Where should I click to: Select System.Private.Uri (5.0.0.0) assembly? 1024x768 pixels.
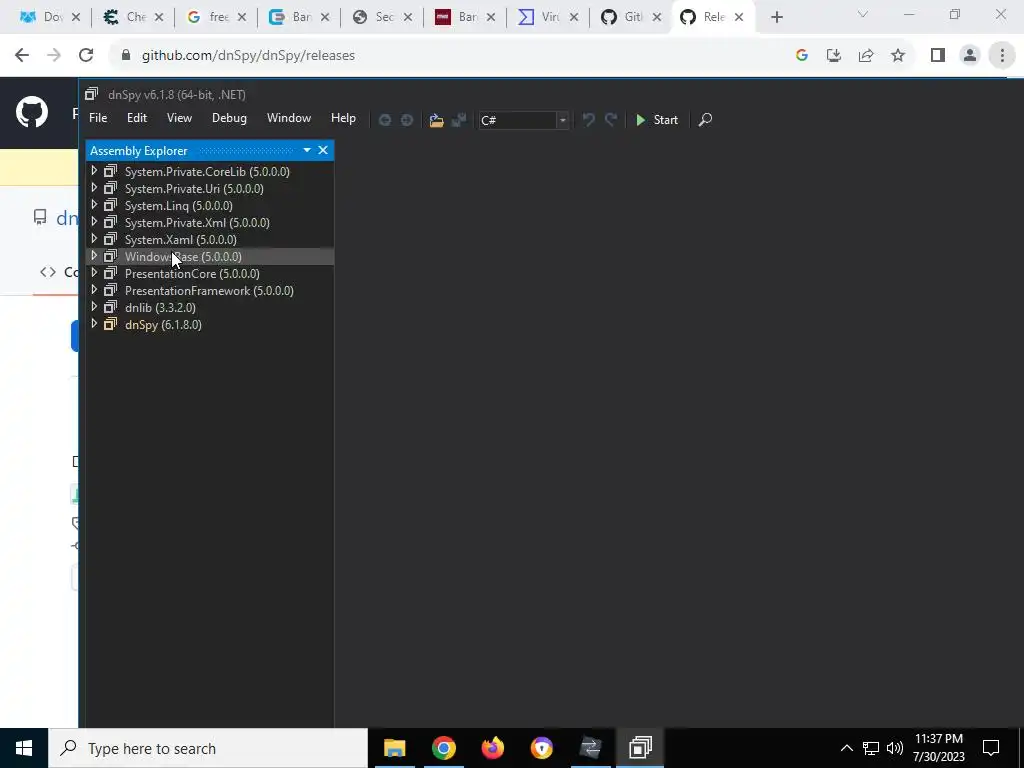pos(194,189)
